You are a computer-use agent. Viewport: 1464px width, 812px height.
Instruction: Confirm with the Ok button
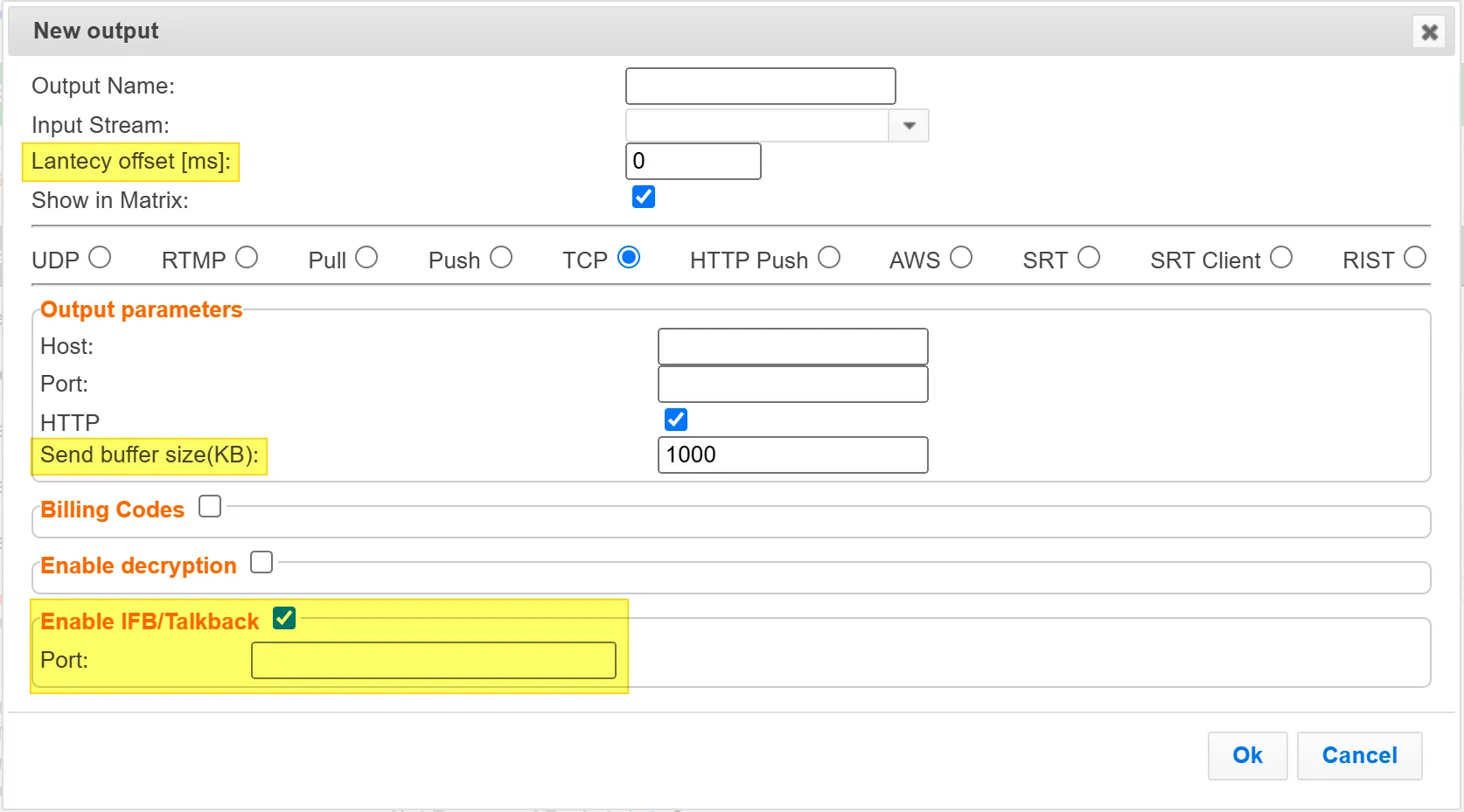[1247, 756]
